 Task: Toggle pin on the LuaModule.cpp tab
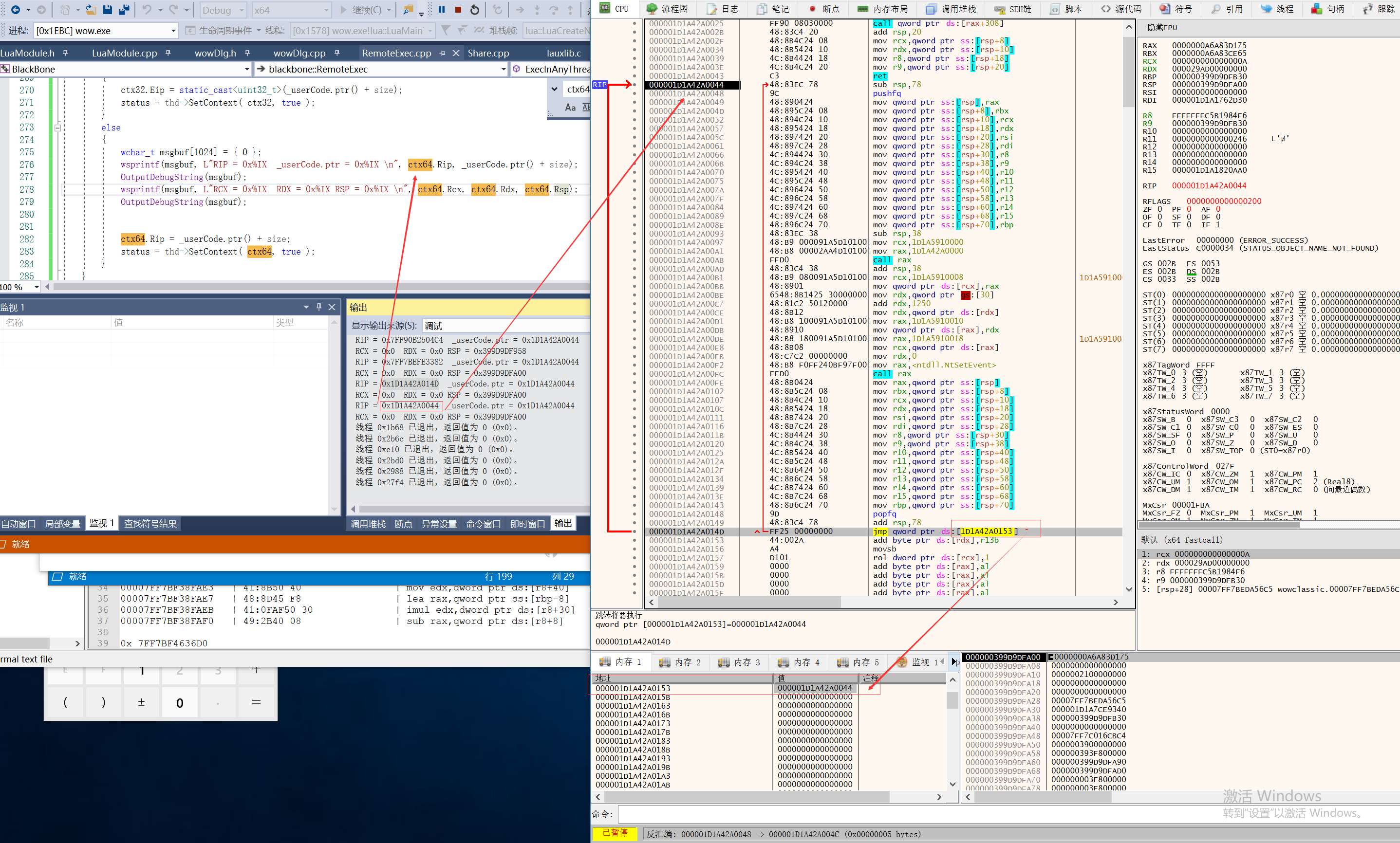tap(168, 53)
